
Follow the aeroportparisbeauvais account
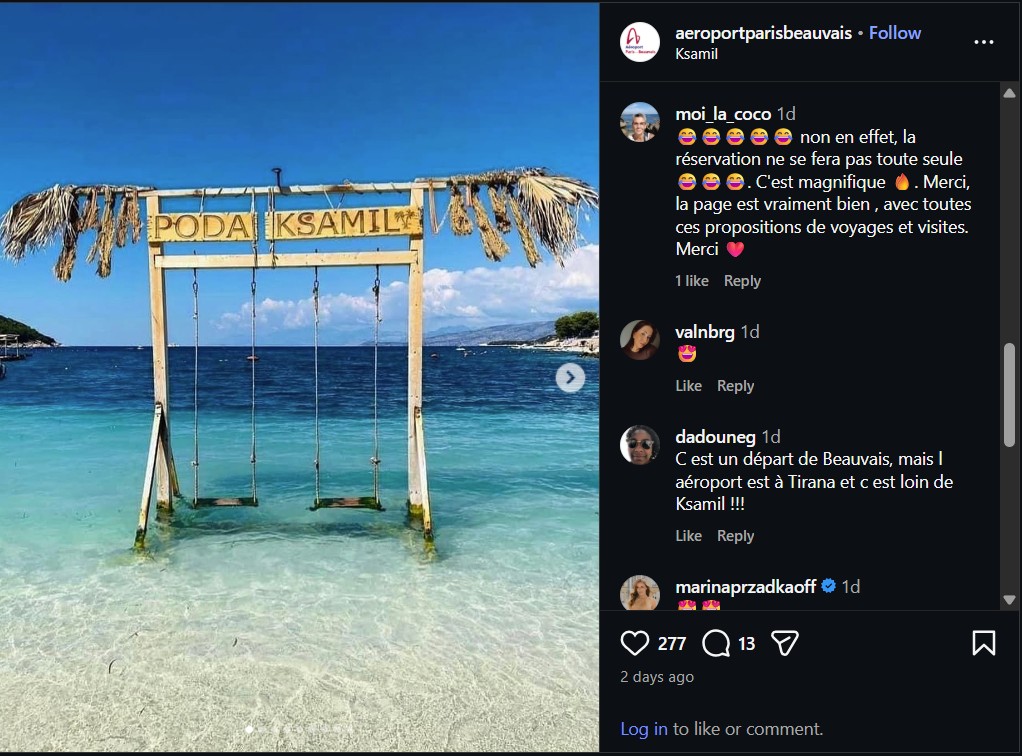pyautogui.click(x=894, y=33)
